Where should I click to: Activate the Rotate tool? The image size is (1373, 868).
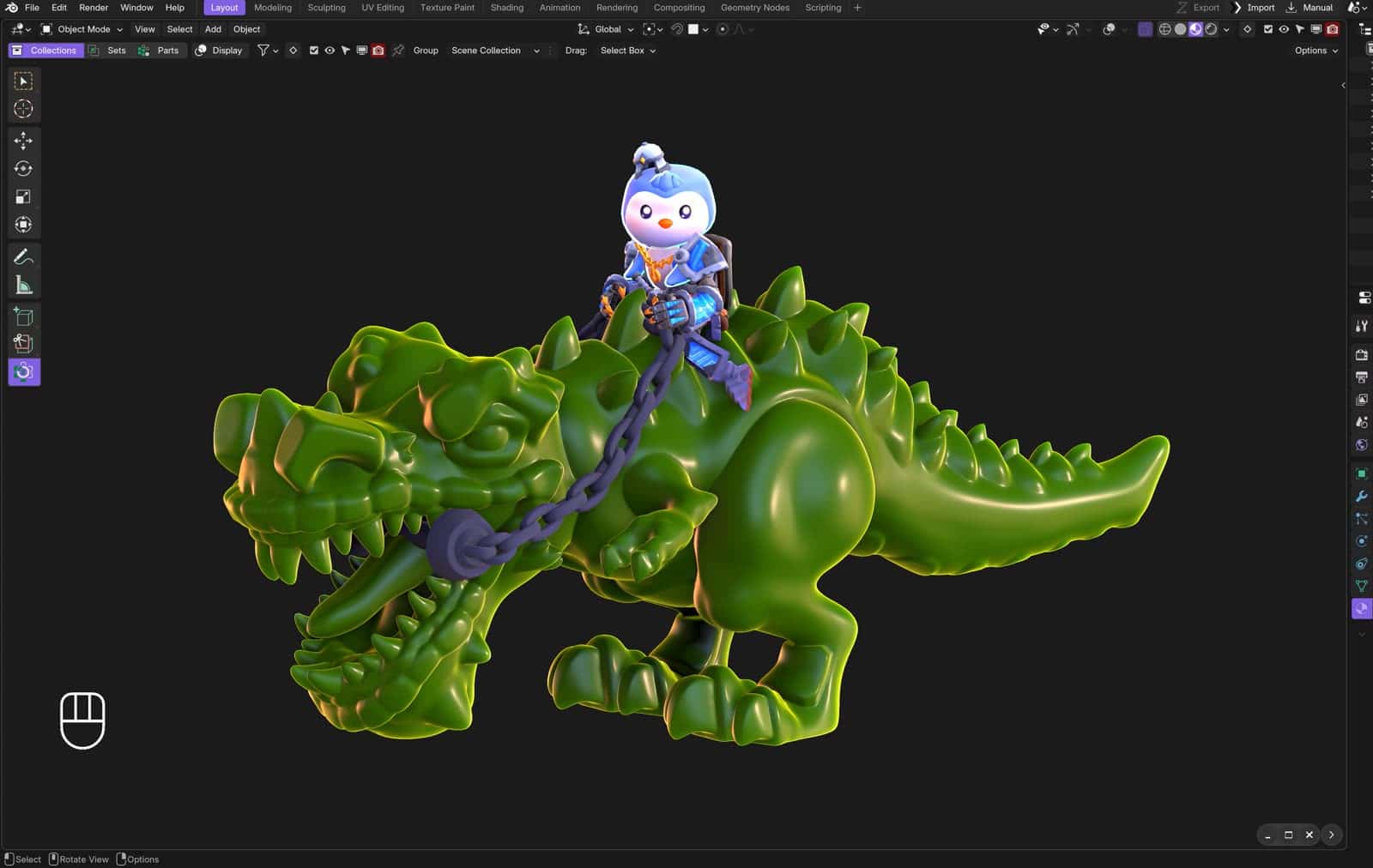click(x=23, y=168)
